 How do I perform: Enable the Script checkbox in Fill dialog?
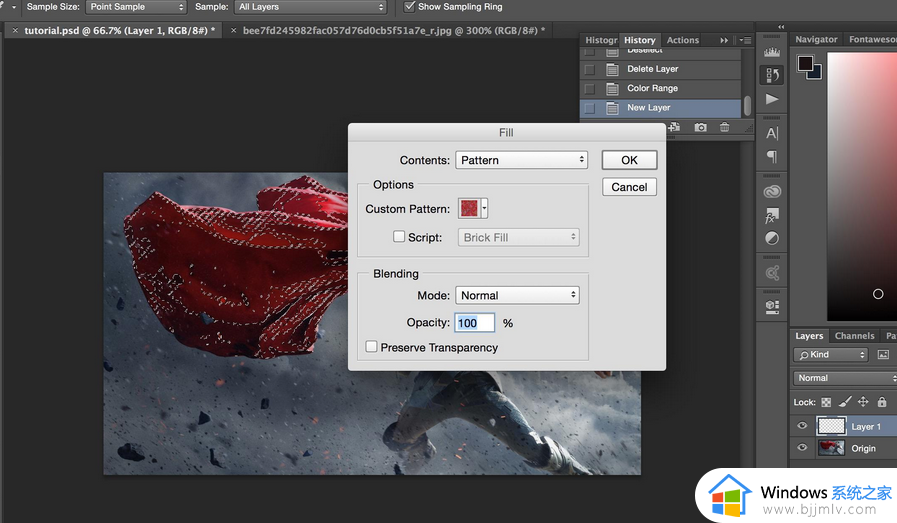[399, 236]
